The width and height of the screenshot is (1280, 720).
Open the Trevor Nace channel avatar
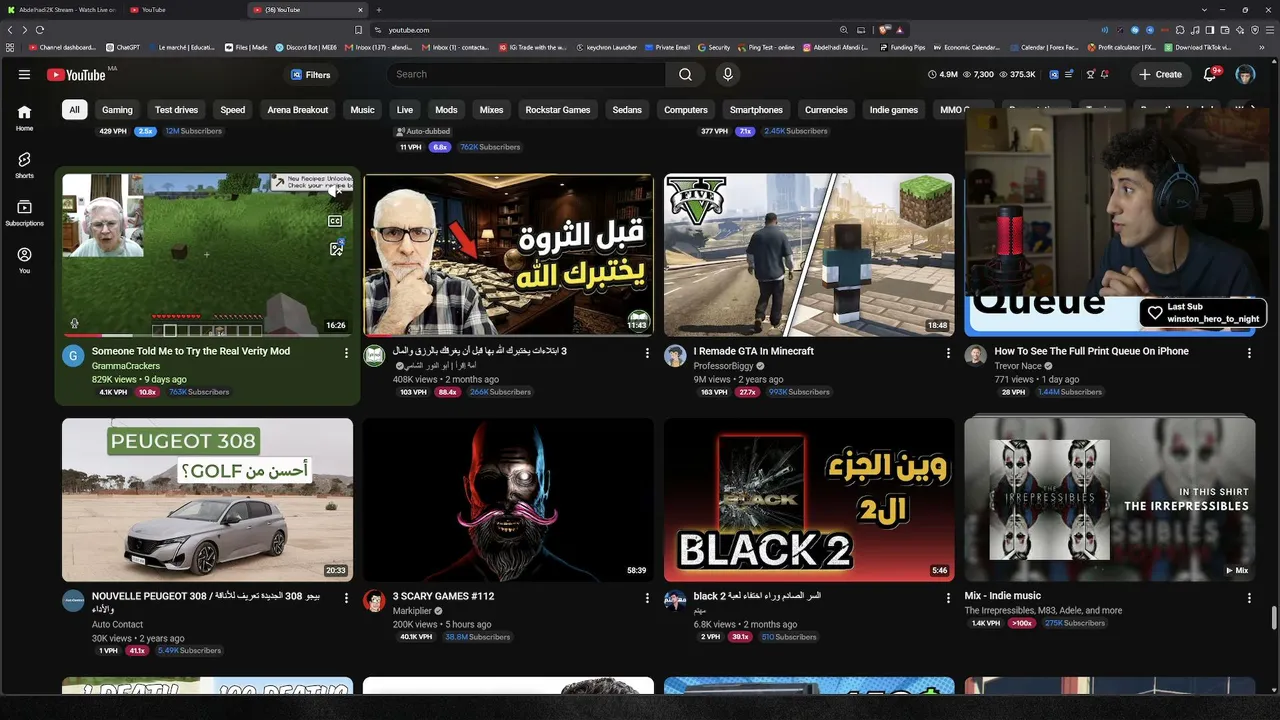[x=975, y=356]
